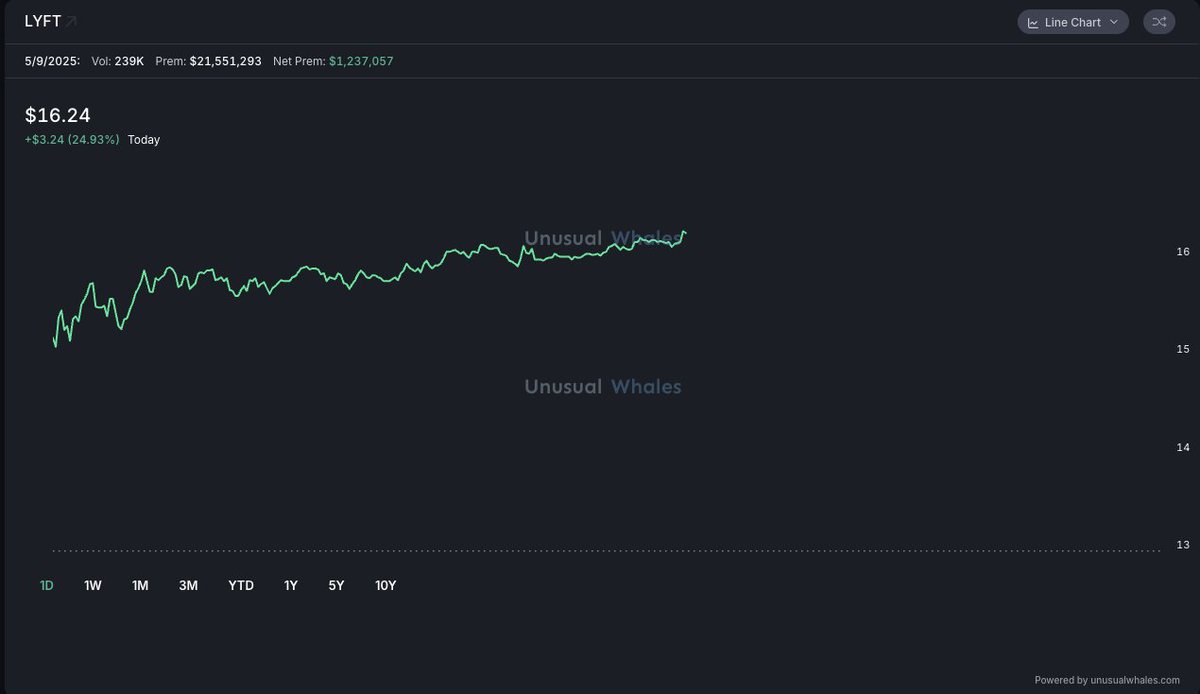Open the external link arrow beside LYFT

[72, 21]
